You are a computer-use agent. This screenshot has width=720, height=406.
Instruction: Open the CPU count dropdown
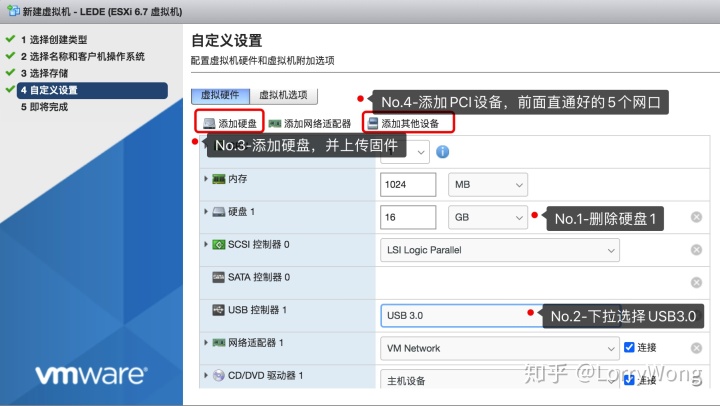tap(405, 152)
